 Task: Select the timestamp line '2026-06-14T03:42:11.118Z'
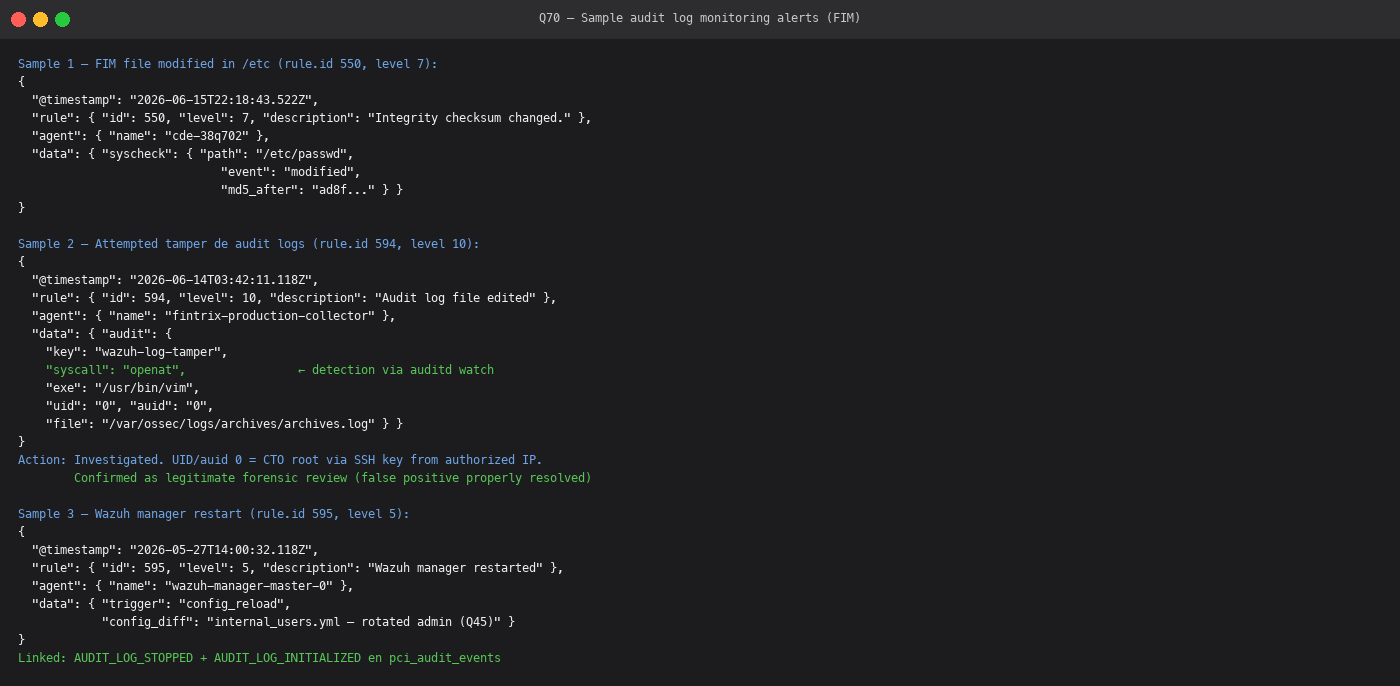pyautogui.click(x=175, y=280)
